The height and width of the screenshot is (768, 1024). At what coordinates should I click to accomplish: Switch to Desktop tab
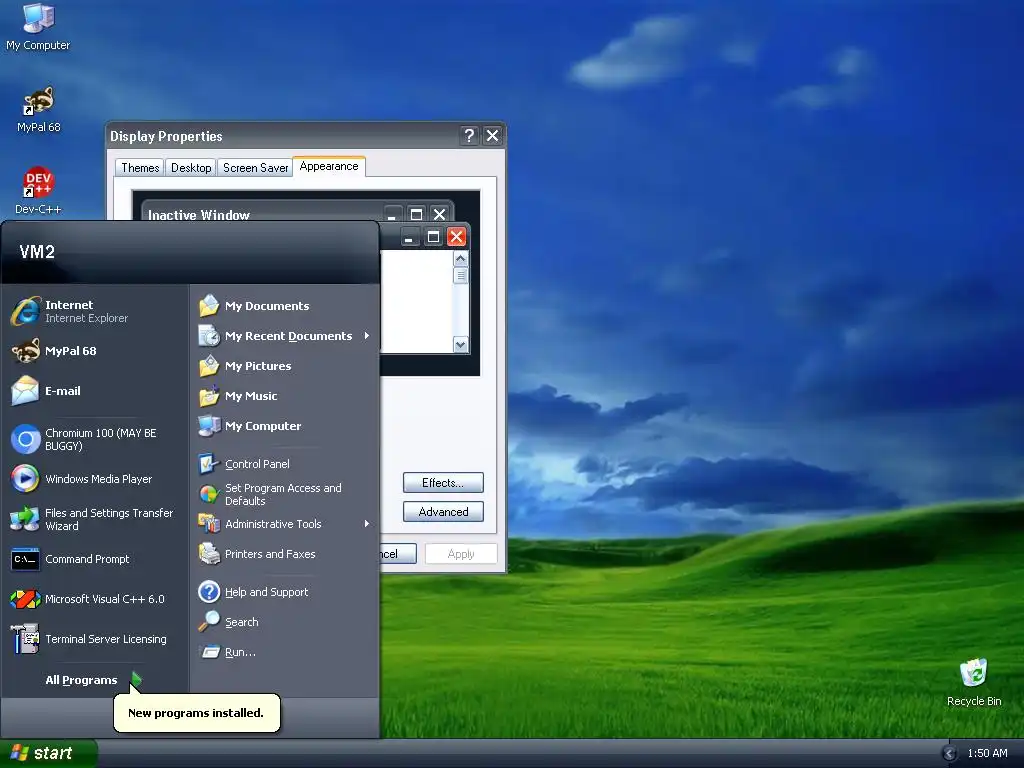coord(191,168)
